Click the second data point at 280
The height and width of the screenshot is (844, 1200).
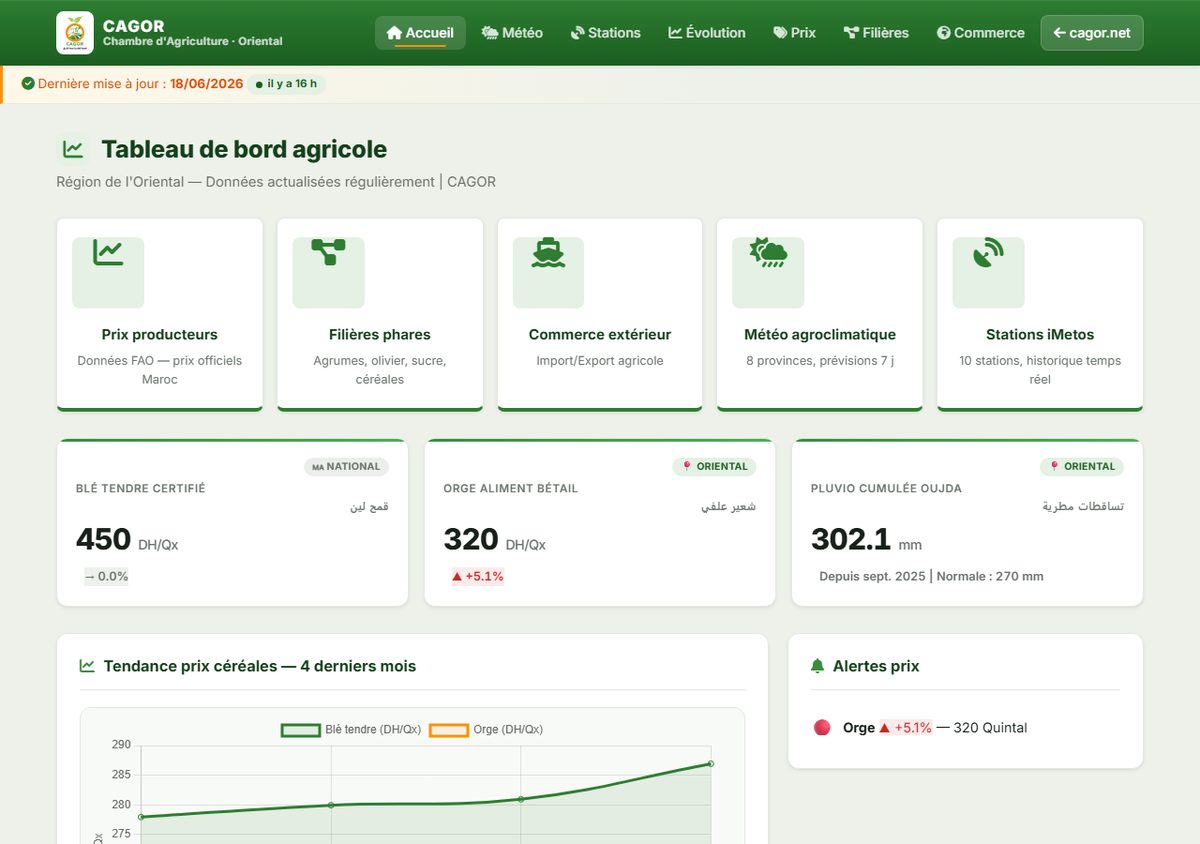(331, 805)
